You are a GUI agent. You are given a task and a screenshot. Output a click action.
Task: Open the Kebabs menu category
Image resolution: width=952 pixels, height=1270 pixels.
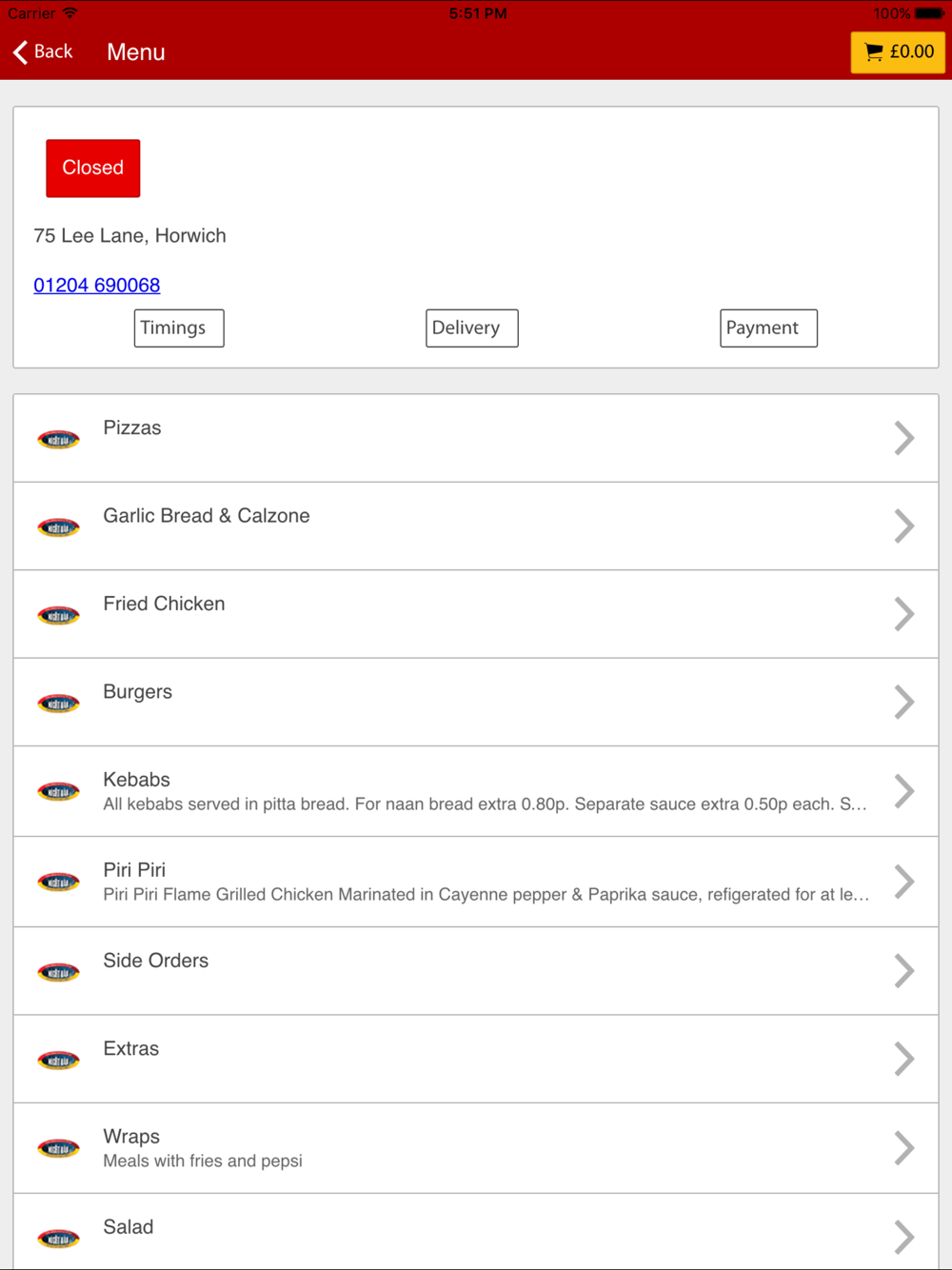pyautogui.click(x=476, y=792)
